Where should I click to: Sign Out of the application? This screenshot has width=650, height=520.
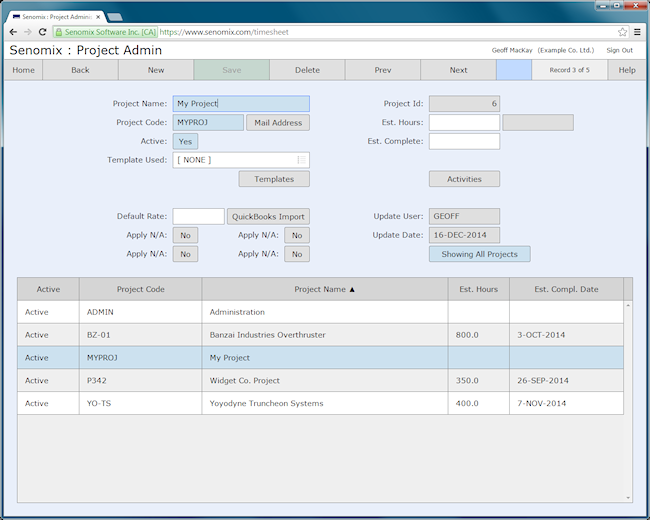619,50
